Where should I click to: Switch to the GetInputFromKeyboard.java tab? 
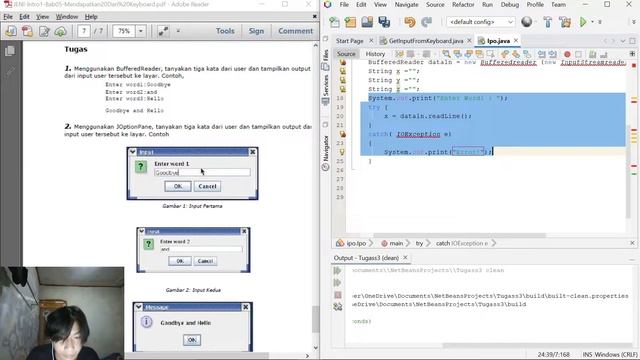[426, 41]
